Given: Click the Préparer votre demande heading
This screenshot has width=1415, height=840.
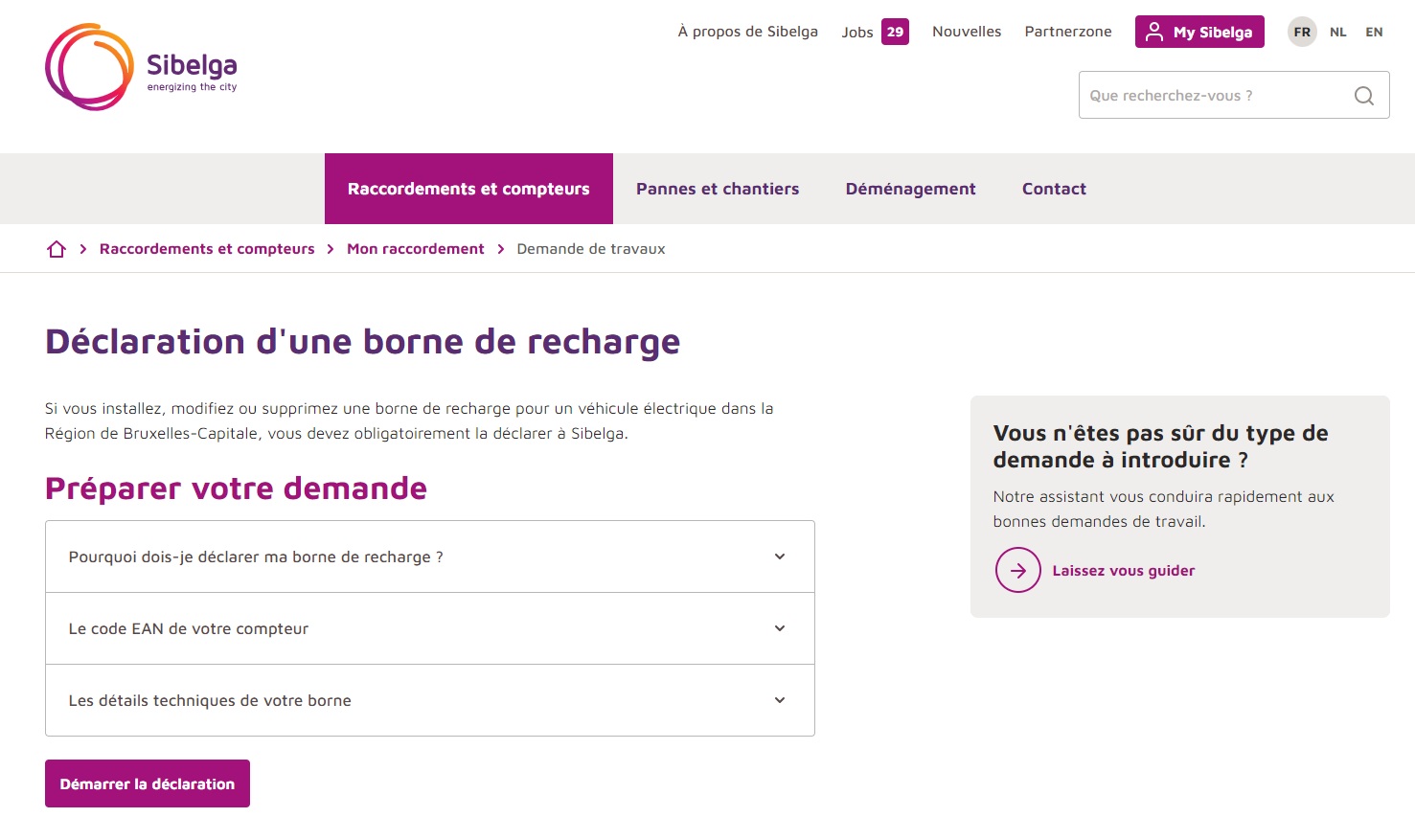Looking at the screenshot, I should coord(236,488).
